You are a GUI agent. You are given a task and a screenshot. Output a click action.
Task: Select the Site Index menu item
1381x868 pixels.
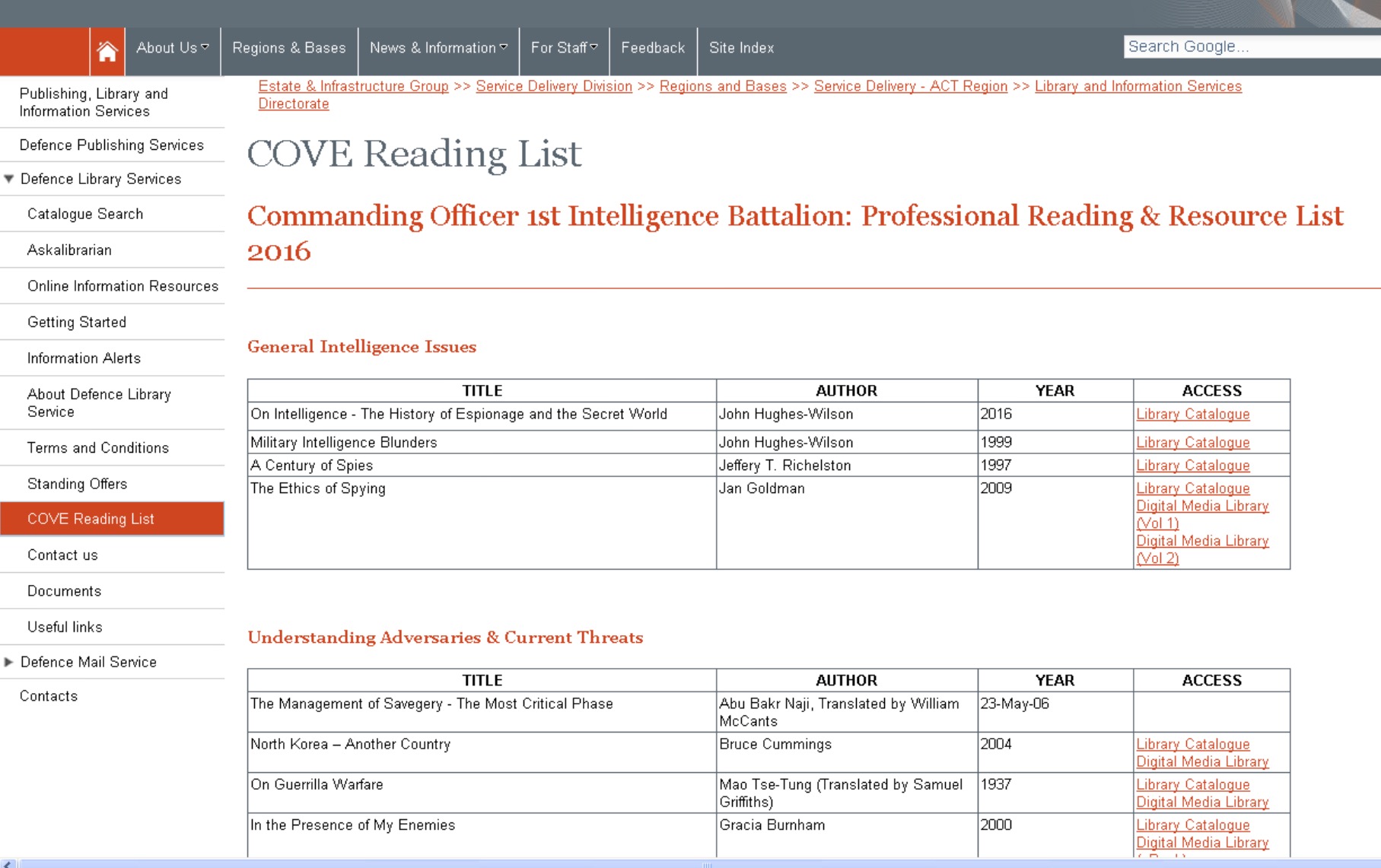click(740, 47)
